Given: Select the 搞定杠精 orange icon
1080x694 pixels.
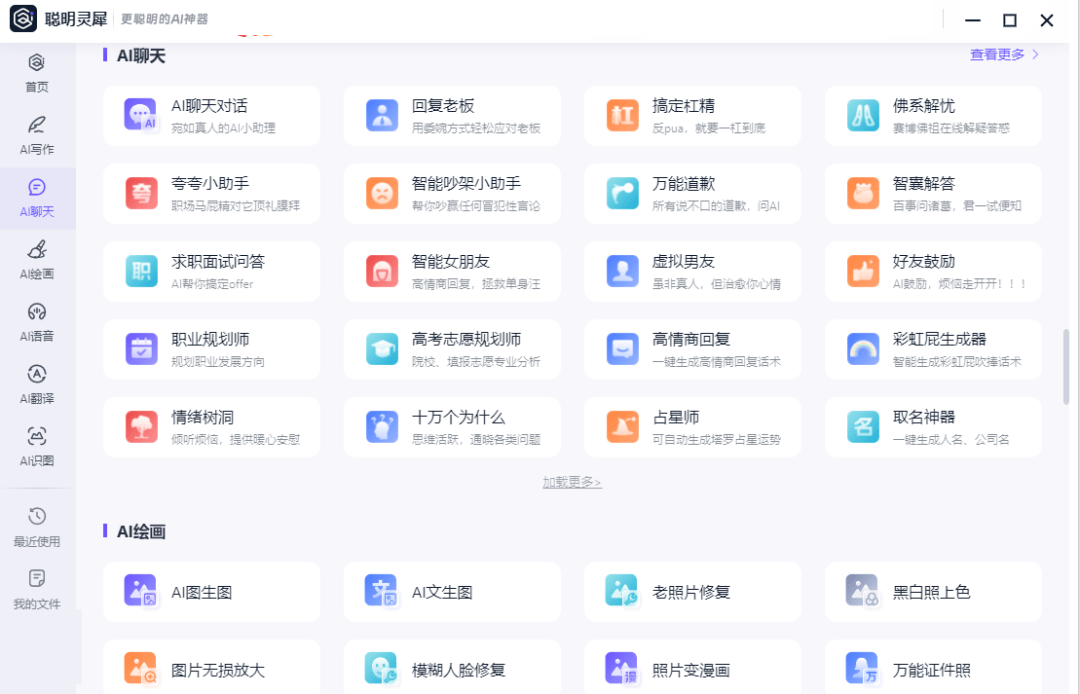Looking at the screenshot, I should (x=622, y=115).
